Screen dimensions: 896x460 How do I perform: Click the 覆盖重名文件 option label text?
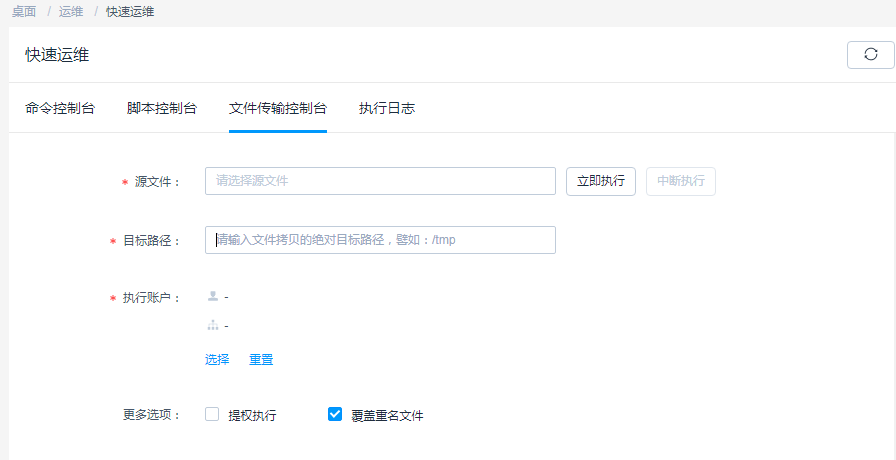click(x=387, y=415)
